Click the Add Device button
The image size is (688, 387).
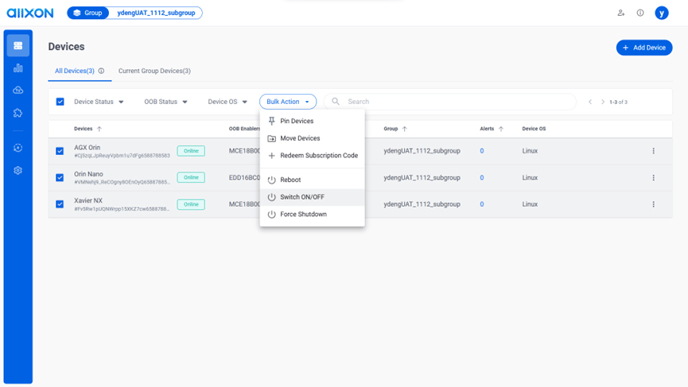coord(644,47)
